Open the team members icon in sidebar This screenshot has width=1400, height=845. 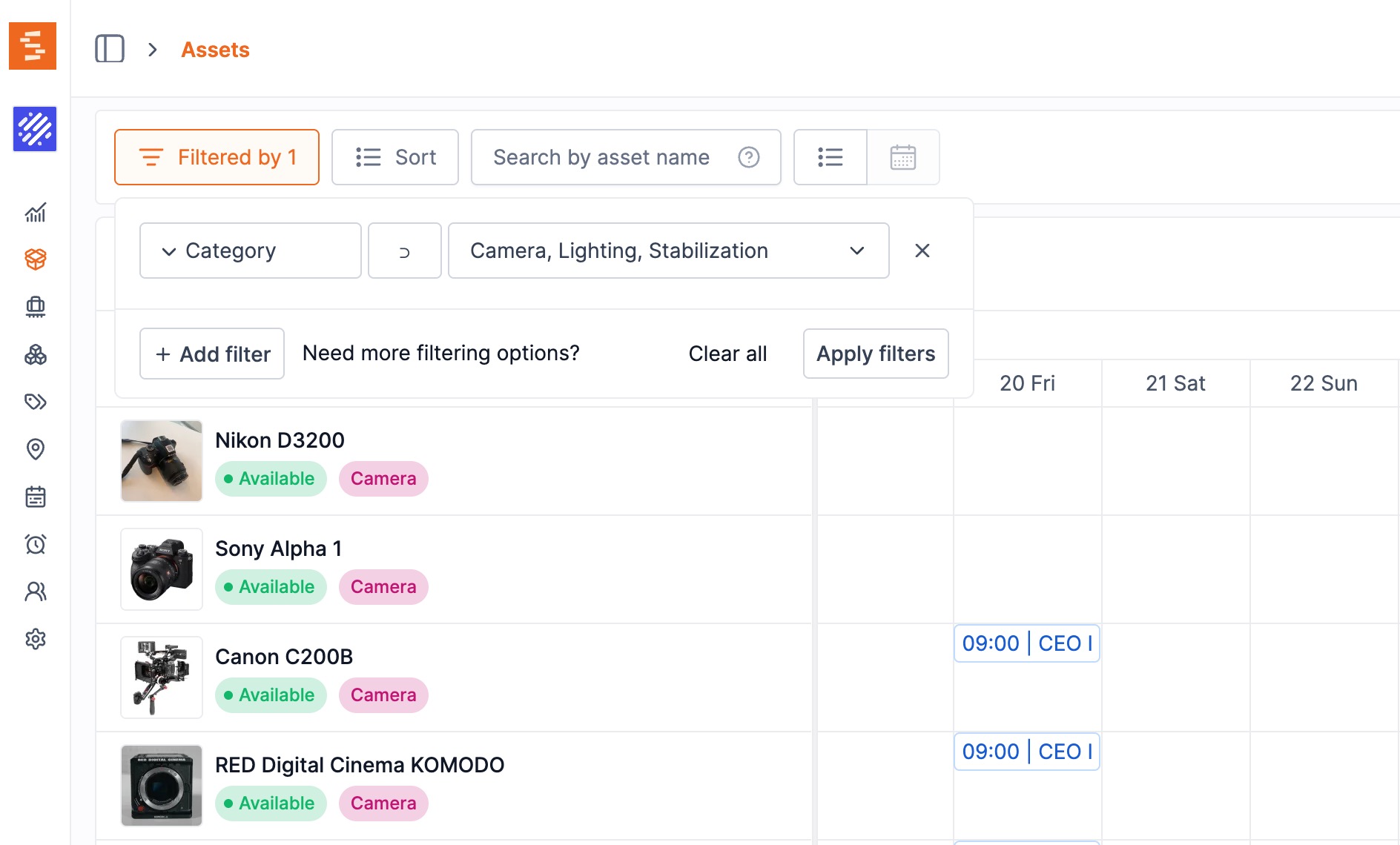35,591
